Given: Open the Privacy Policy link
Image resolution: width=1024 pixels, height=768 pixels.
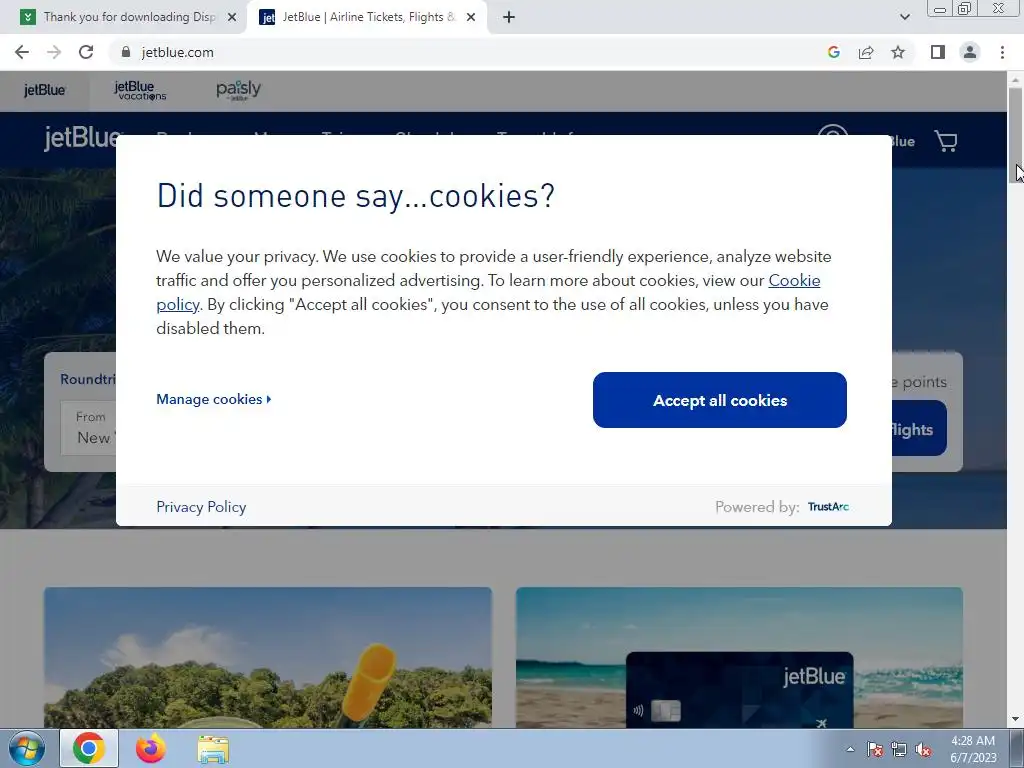Looking at the screenshot, I should 201,507.
